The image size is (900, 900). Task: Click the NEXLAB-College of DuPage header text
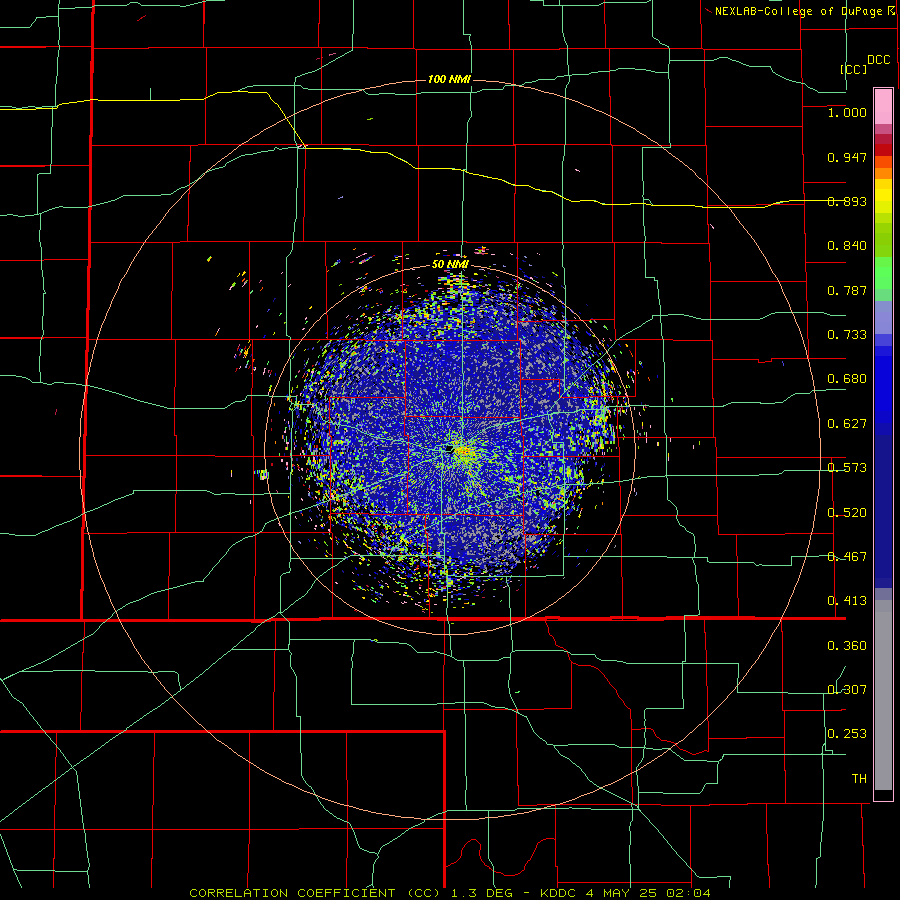tap(798, 11)
